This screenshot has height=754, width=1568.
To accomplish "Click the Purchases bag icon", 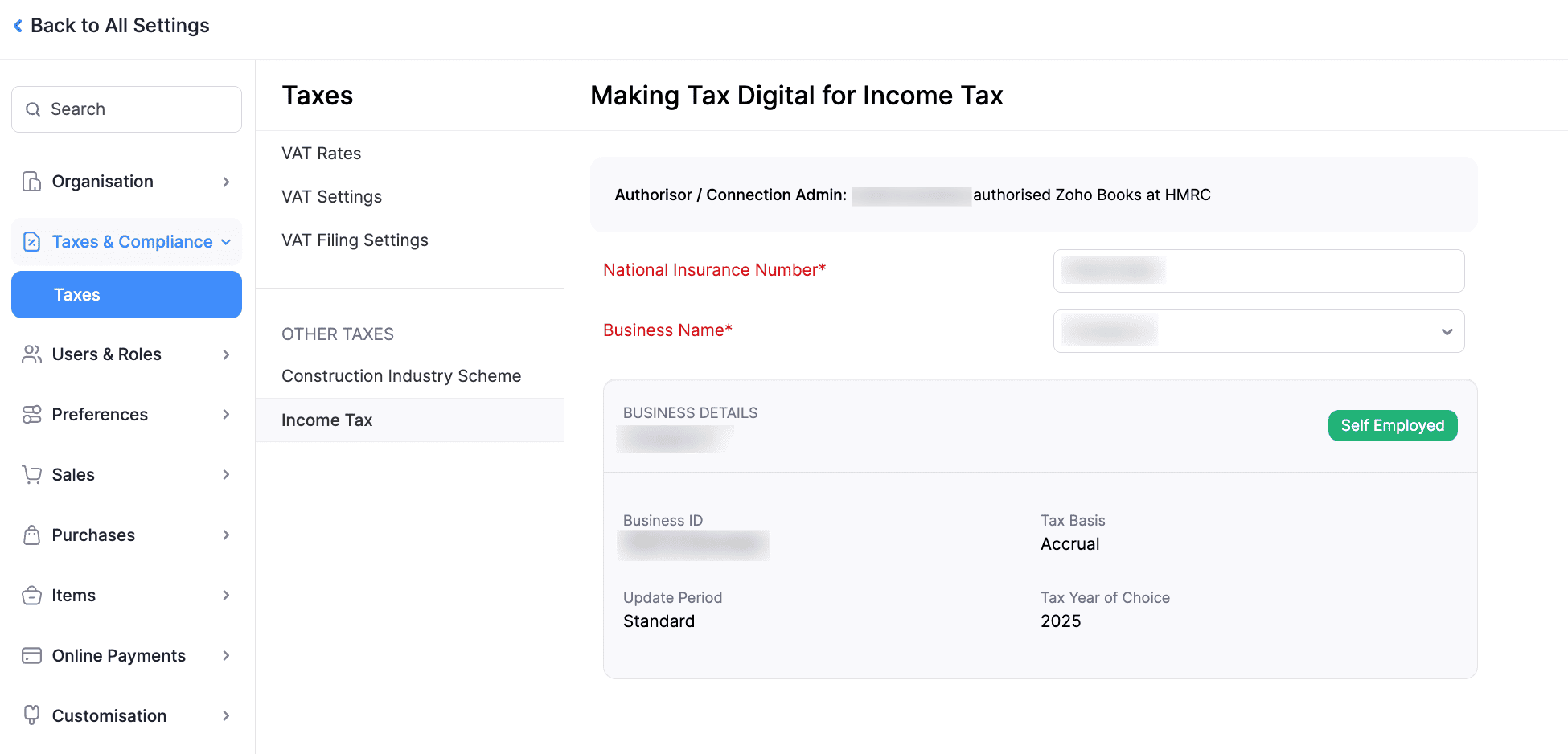I will tap(31, 535).
